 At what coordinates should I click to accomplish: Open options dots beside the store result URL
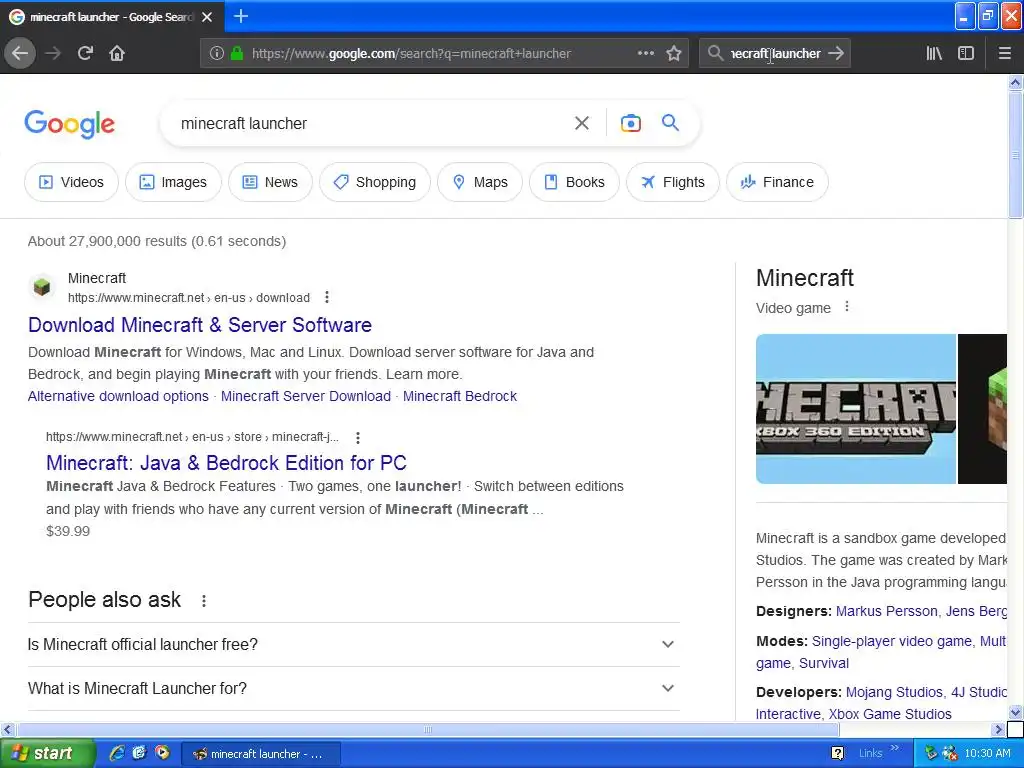358,437
